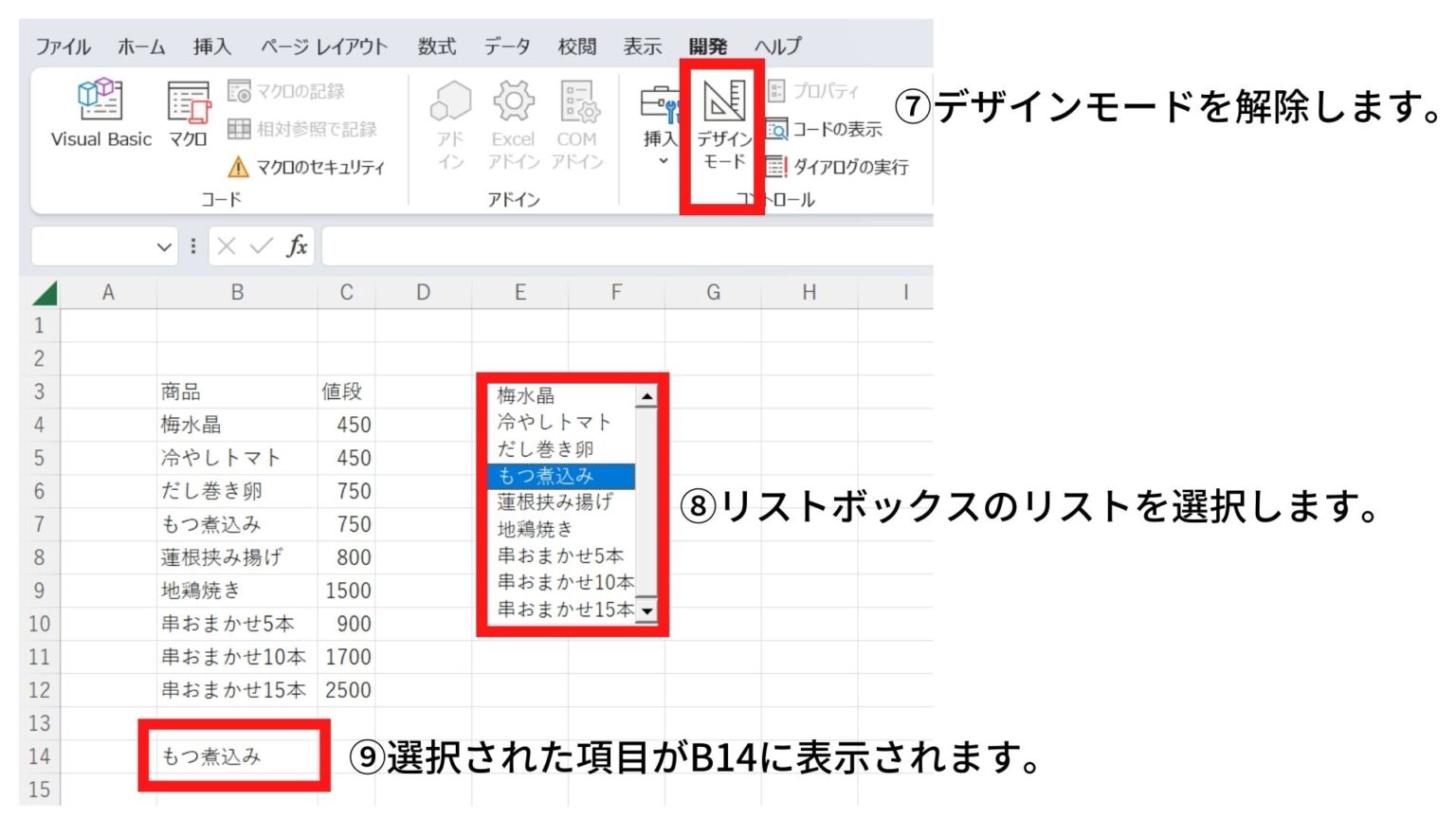The height and width of the screenshot is (819, 1456).
Task: Click the マクロ (Macros) icon
Action: (186, 116)
